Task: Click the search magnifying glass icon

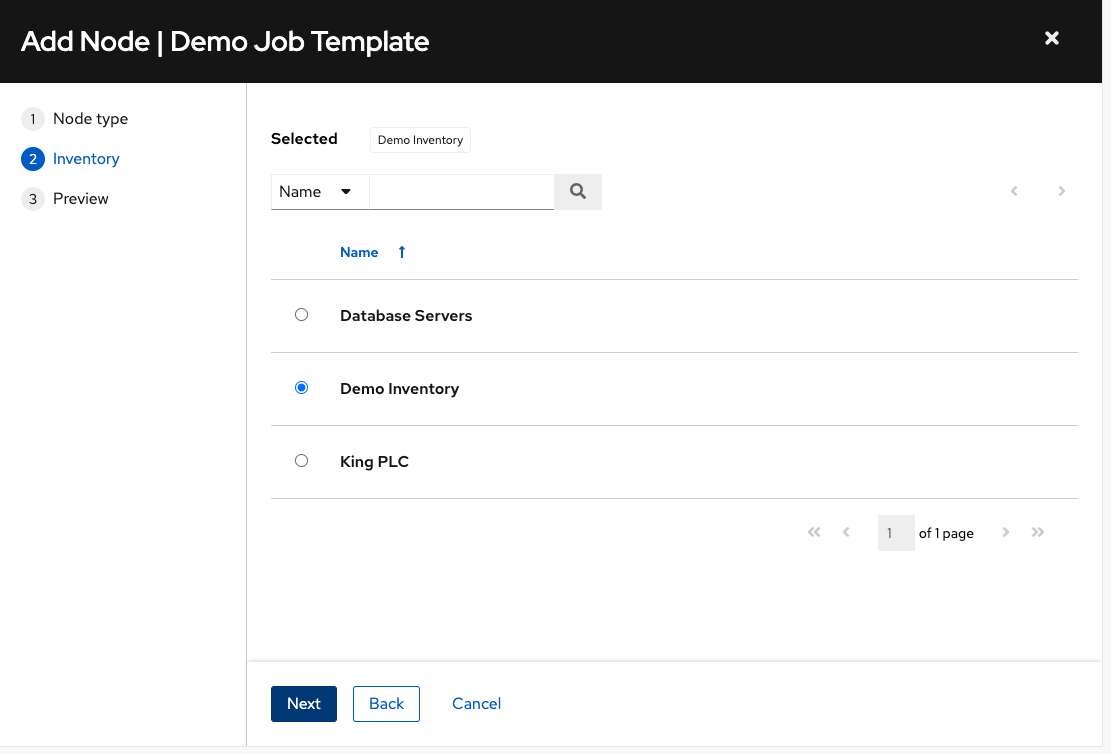Action: point(578,192)
